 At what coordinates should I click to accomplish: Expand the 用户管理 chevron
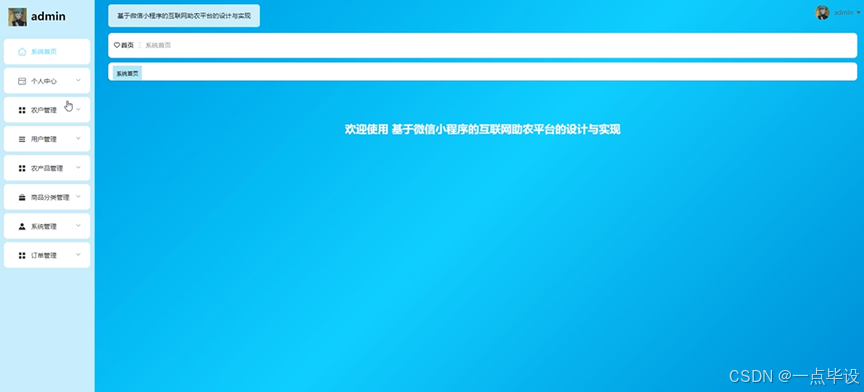click(78, 138)
